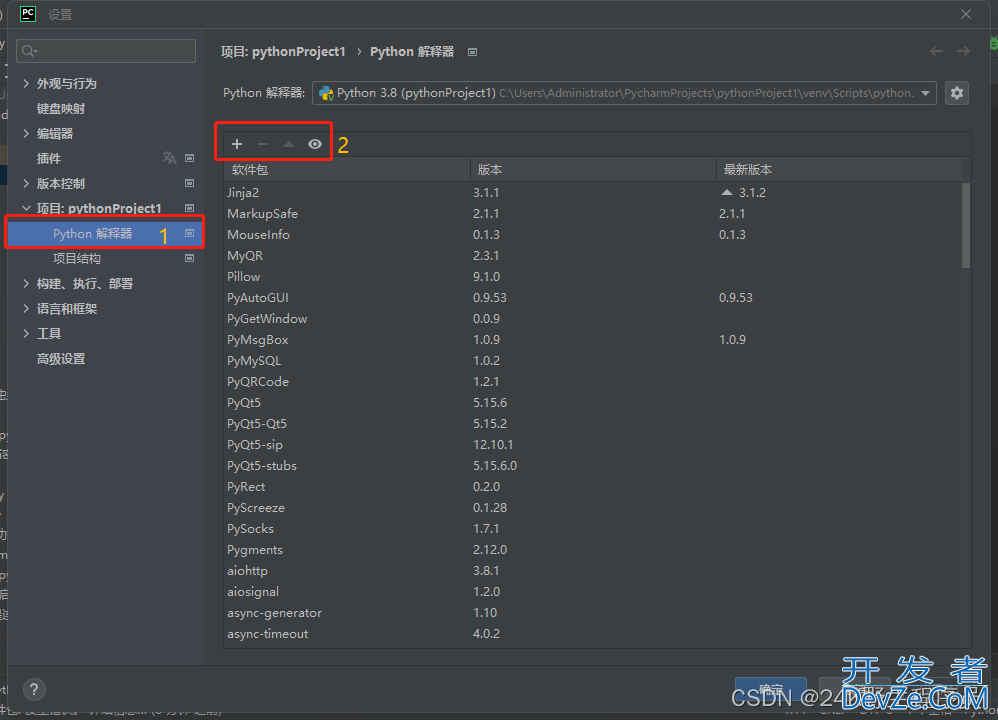Click the upgrade arrow icon in package toolbar
The image size is (998, 720).
289,144
